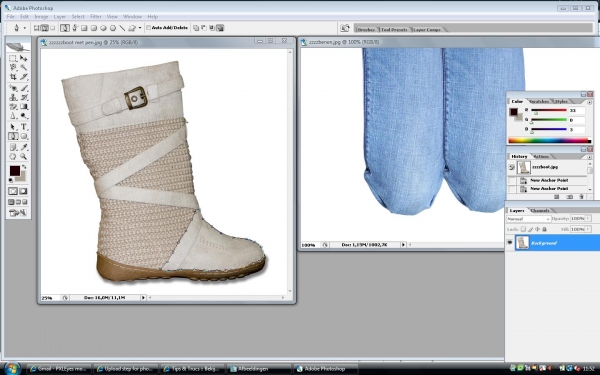Toggle lock transparent pixels in Layers panel
This screenshot has width=600, height=375.
click(523, 230)
